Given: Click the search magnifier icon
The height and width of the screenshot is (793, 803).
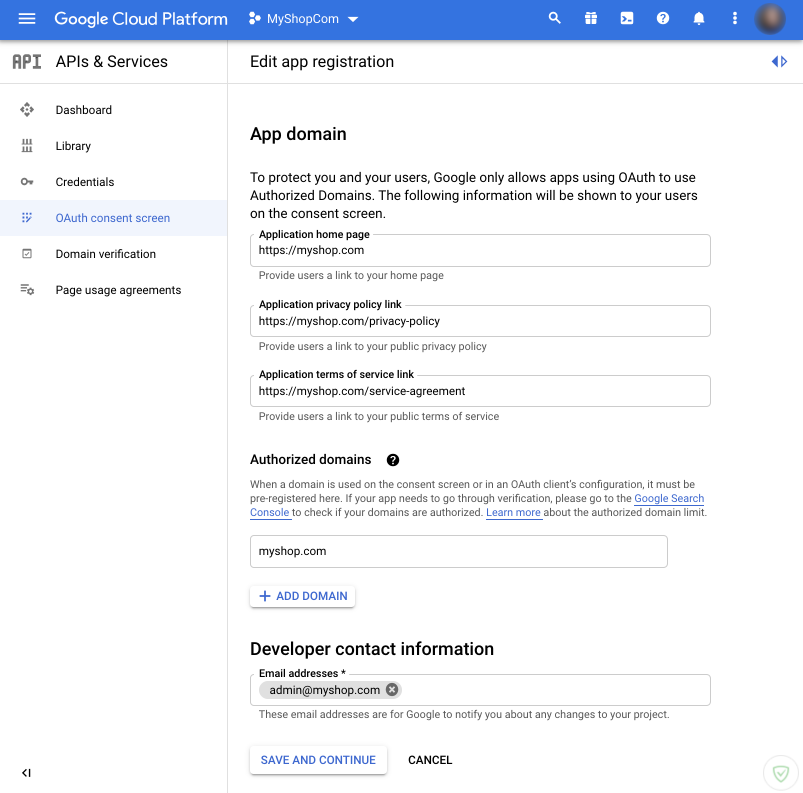Looking at the screenshot, I should click(x=554, y=18).
